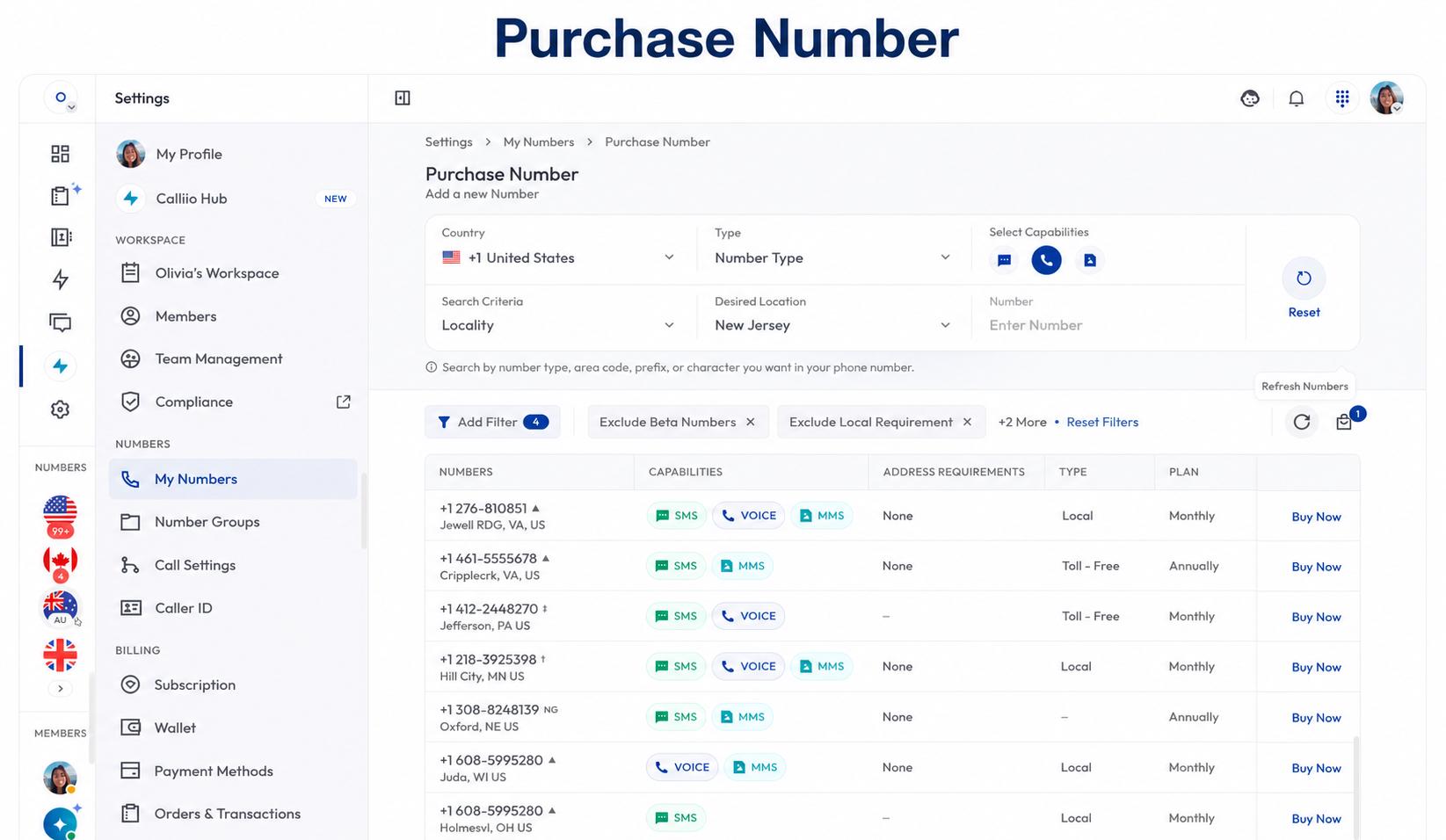This screenshot has height=840, width=1446.
Task: Select Number Groups in sidebar
Action: 233,522
